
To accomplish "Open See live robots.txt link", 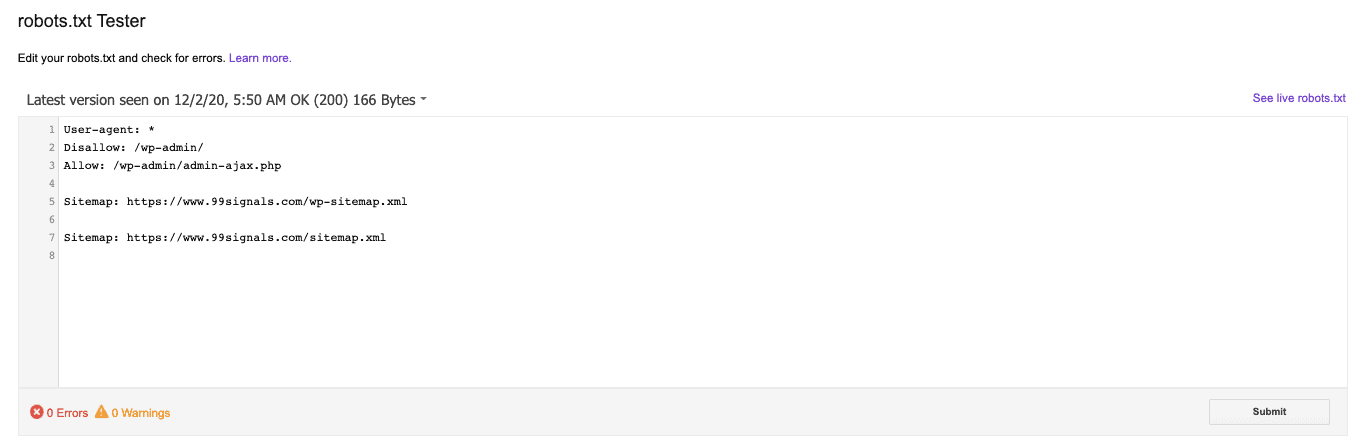I will (x=1299, y=98).
